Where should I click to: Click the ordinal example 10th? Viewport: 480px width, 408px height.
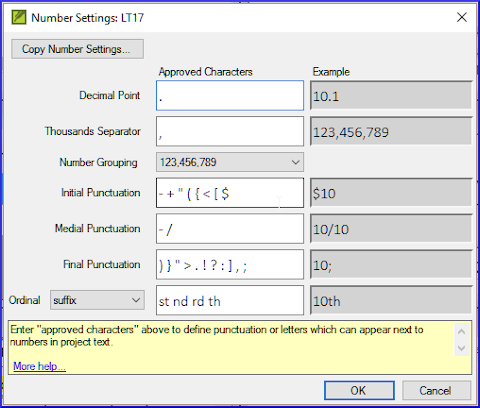[x=391, y=300]
